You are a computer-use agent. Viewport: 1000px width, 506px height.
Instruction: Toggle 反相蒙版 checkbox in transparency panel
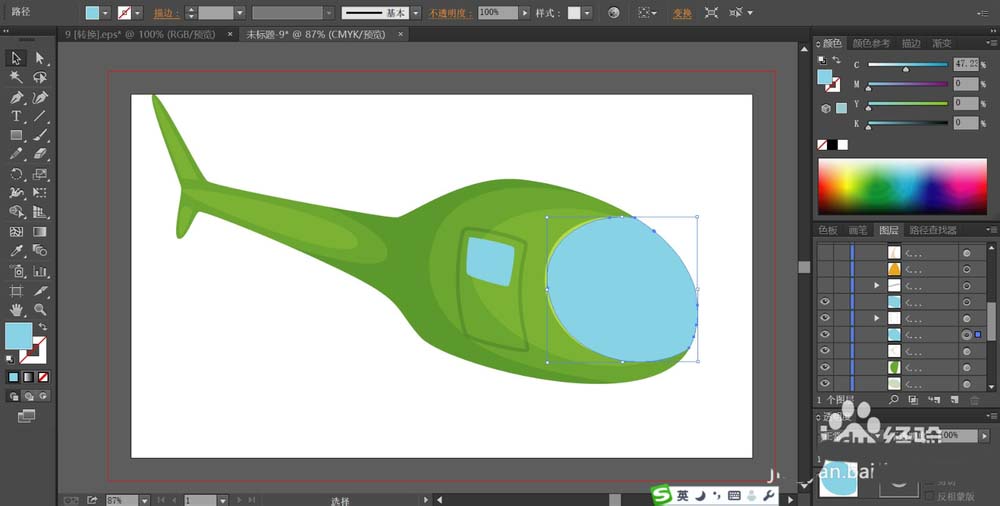930,495
